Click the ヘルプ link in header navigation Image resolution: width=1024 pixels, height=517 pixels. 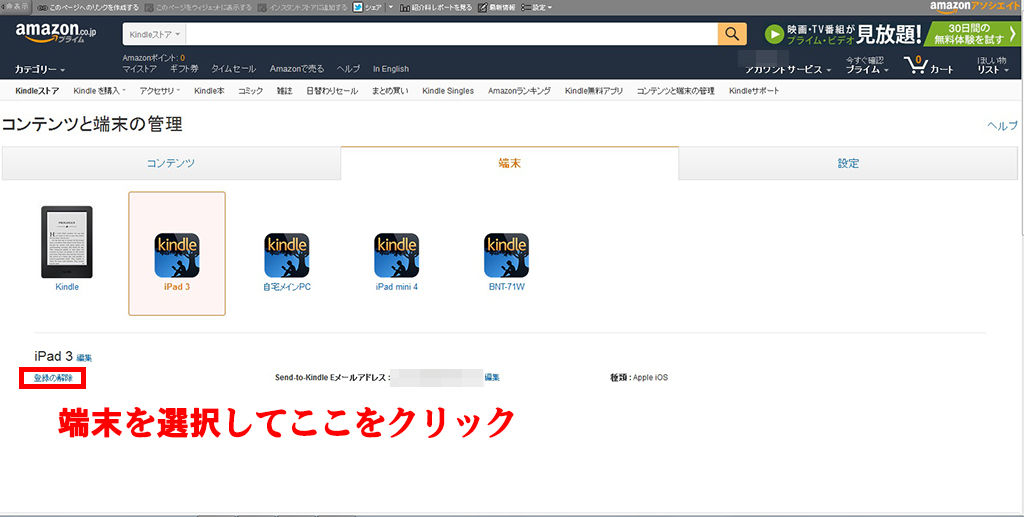(348, 69)
